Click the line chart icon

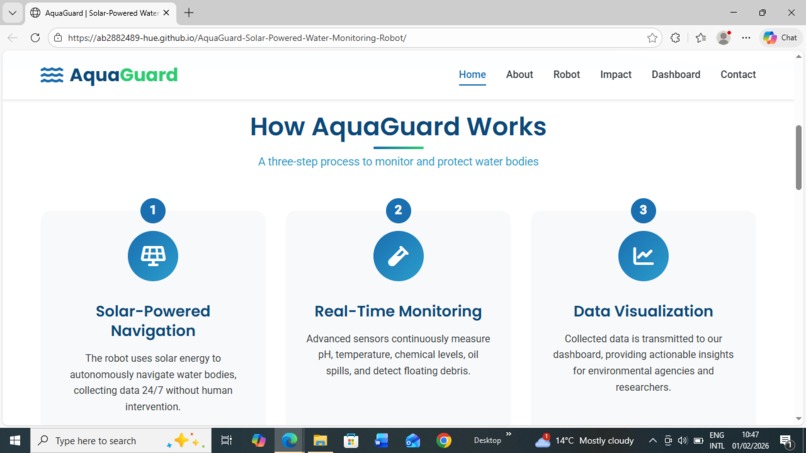[x=643, y=256]
